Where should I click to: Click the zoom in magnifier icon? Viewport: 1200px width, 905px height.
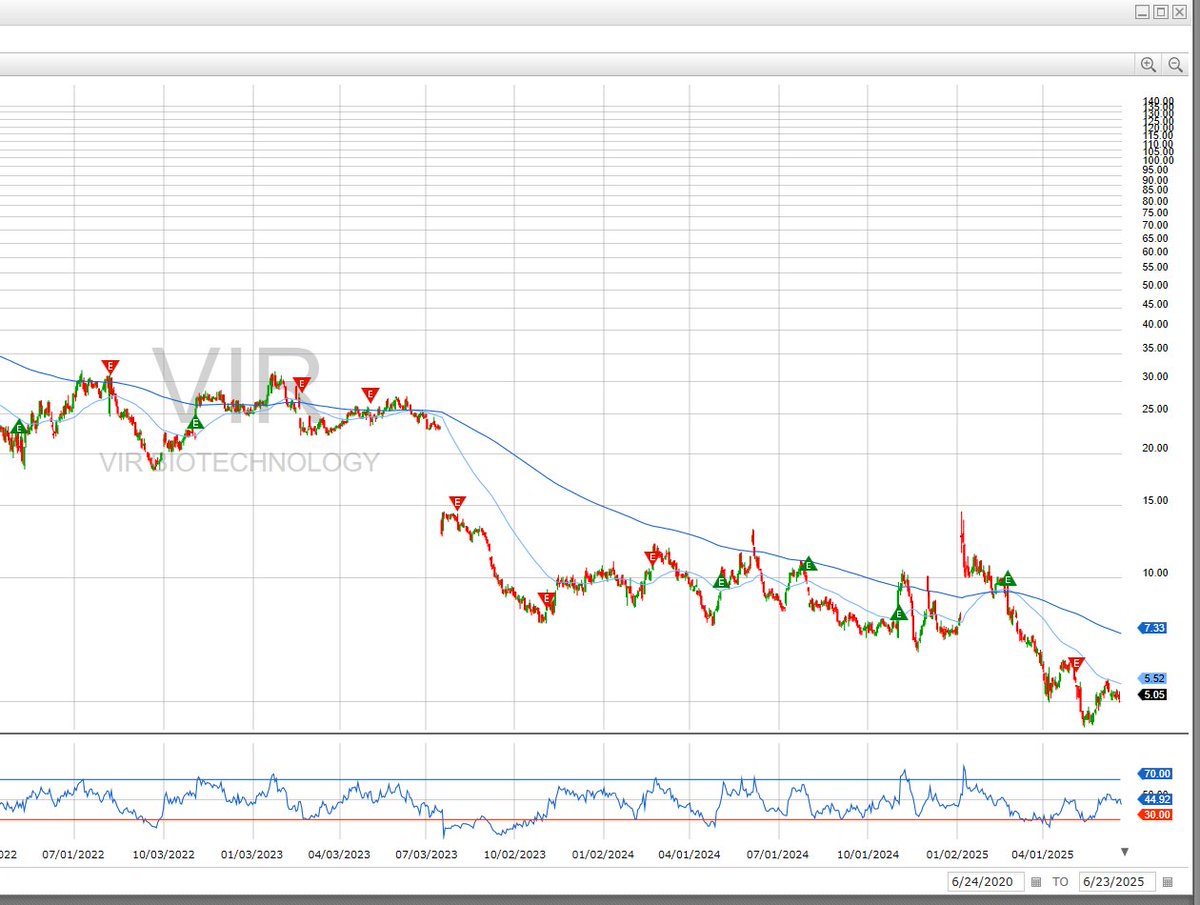pos(1148,64)
